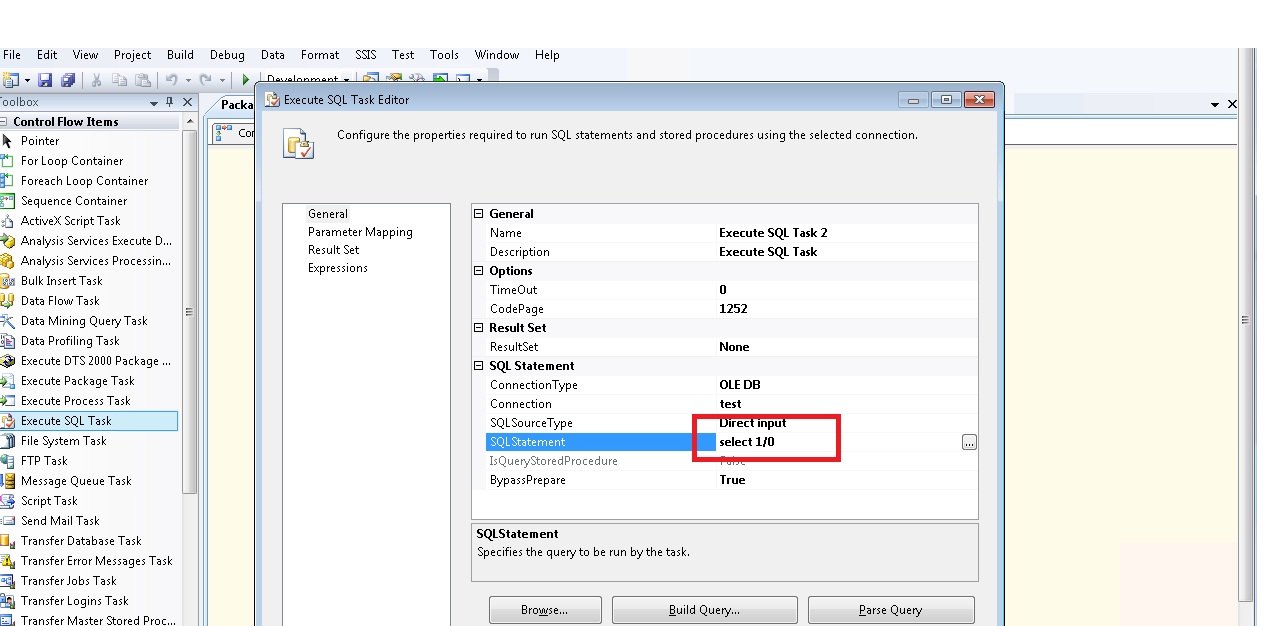Select the Data Flow Task toolbox icon
The width and height of the screenshot is (1280, 626).
click(9, 301)
